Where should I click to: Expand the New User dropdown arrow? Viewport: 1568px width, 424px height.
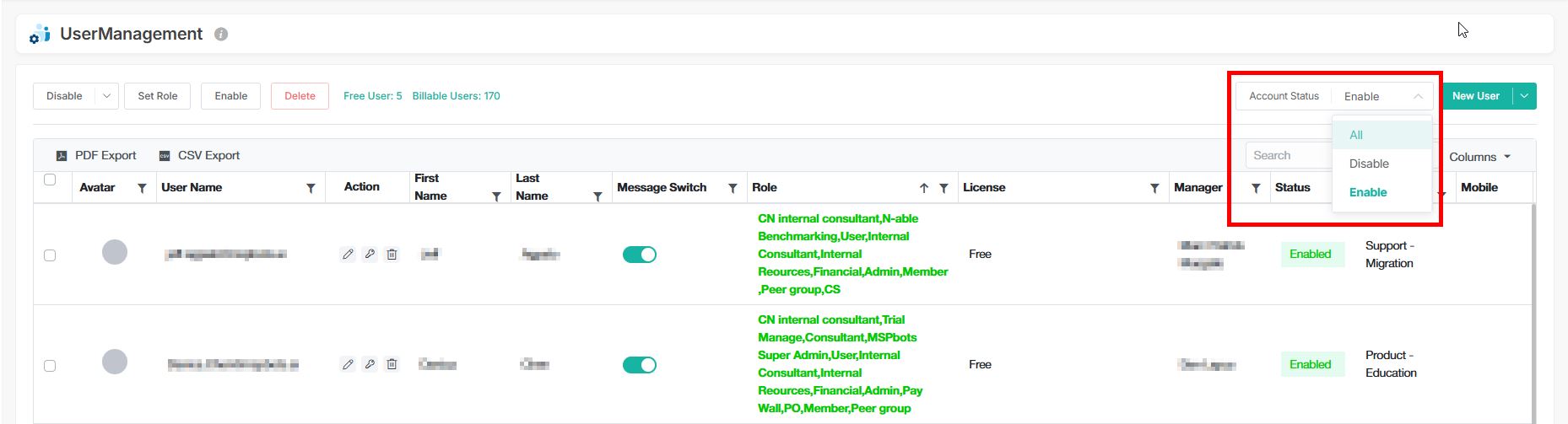click(1524, 96)
